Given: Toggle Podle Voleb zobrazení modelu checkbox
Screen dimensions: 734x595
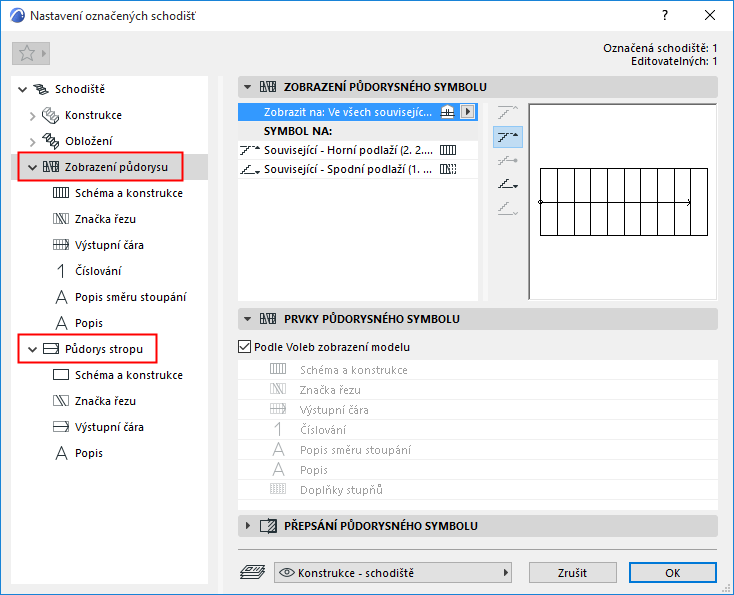Looking at the screenshot, I should (244, 347).
